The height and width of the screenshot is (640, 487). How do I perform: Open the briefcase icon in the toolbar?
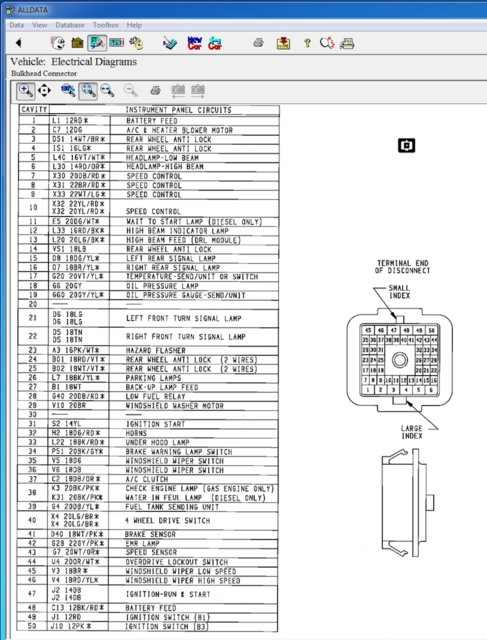pos(77,43)
